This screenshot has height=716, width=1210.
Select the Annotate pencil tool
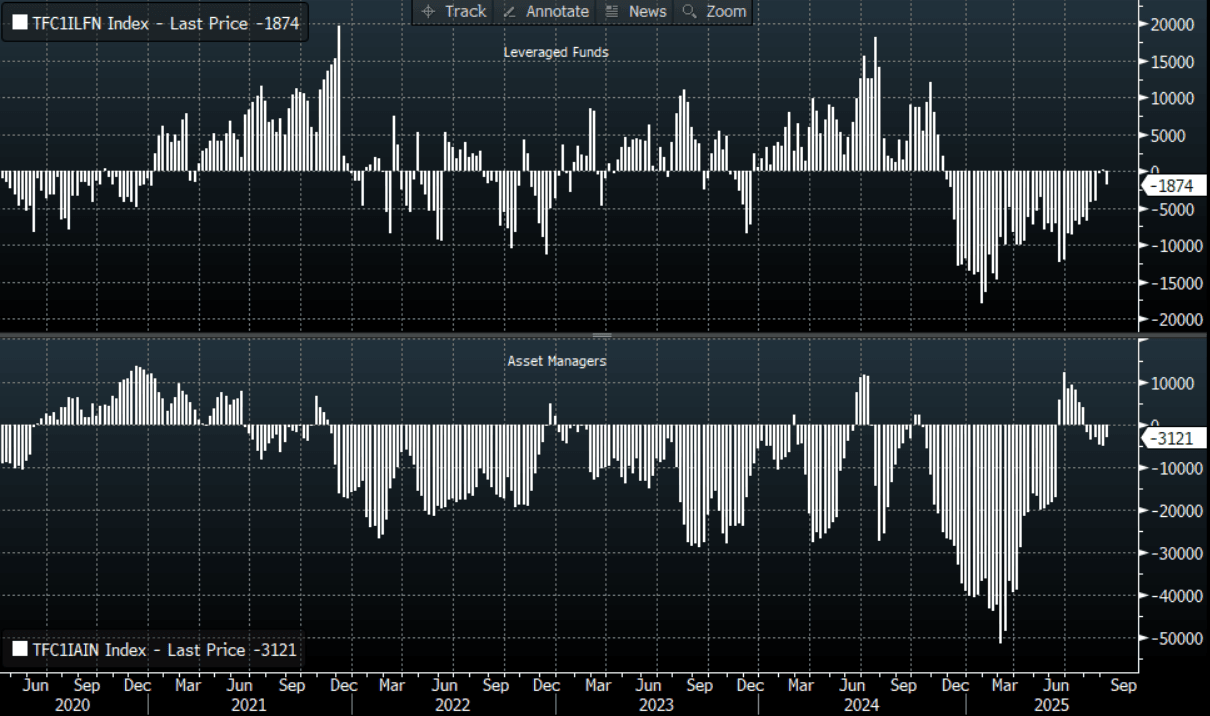[x=546, y=11]
